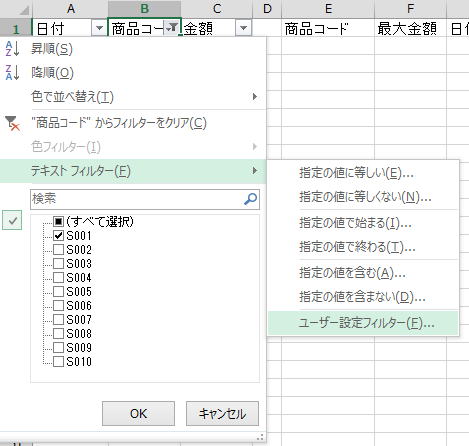
Task: Choose 指定の値を含まない(D) filter
Action: click(363, 297)
